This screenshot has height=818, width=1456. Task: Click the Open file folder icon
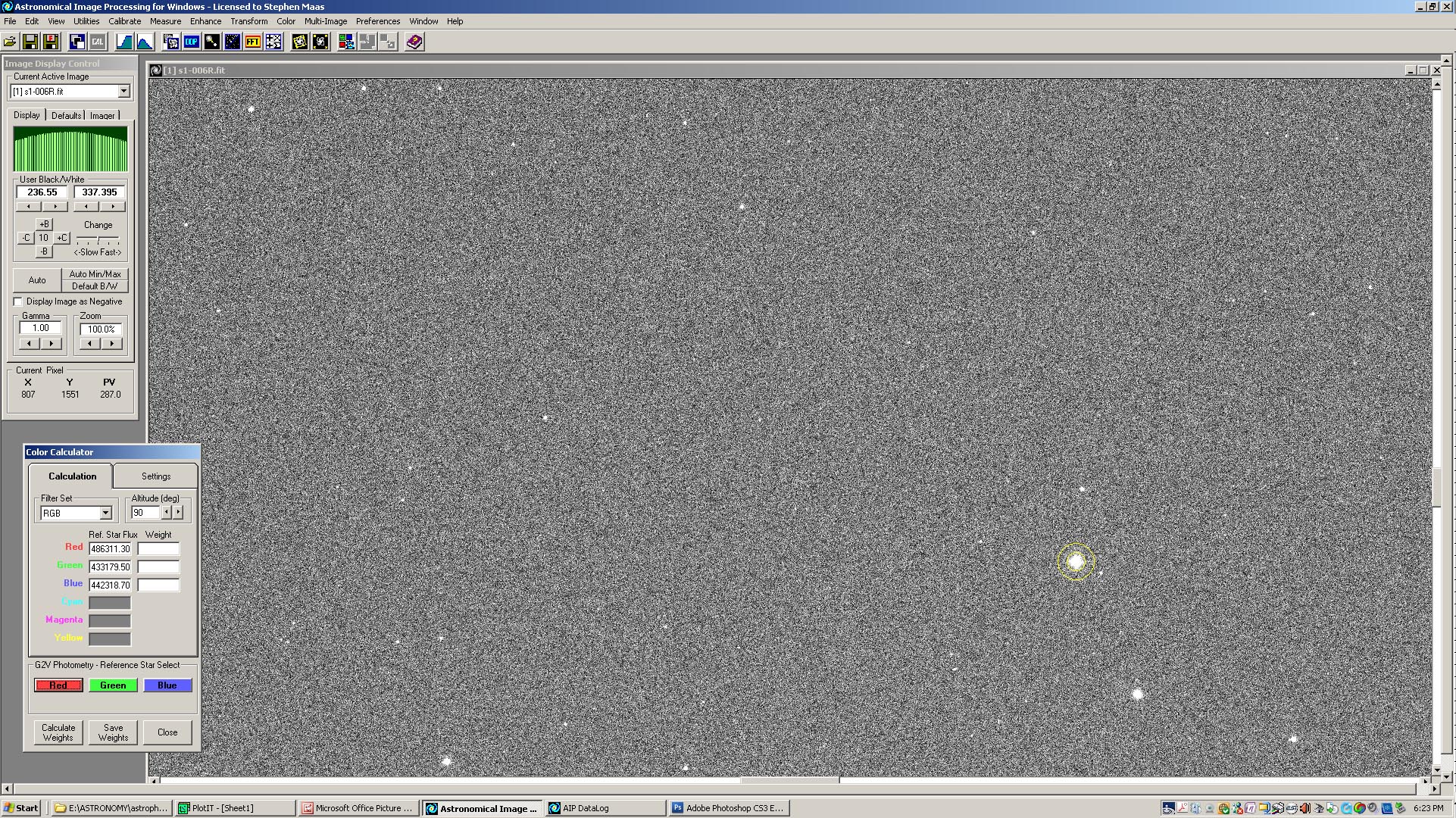[x=10, y=42]
